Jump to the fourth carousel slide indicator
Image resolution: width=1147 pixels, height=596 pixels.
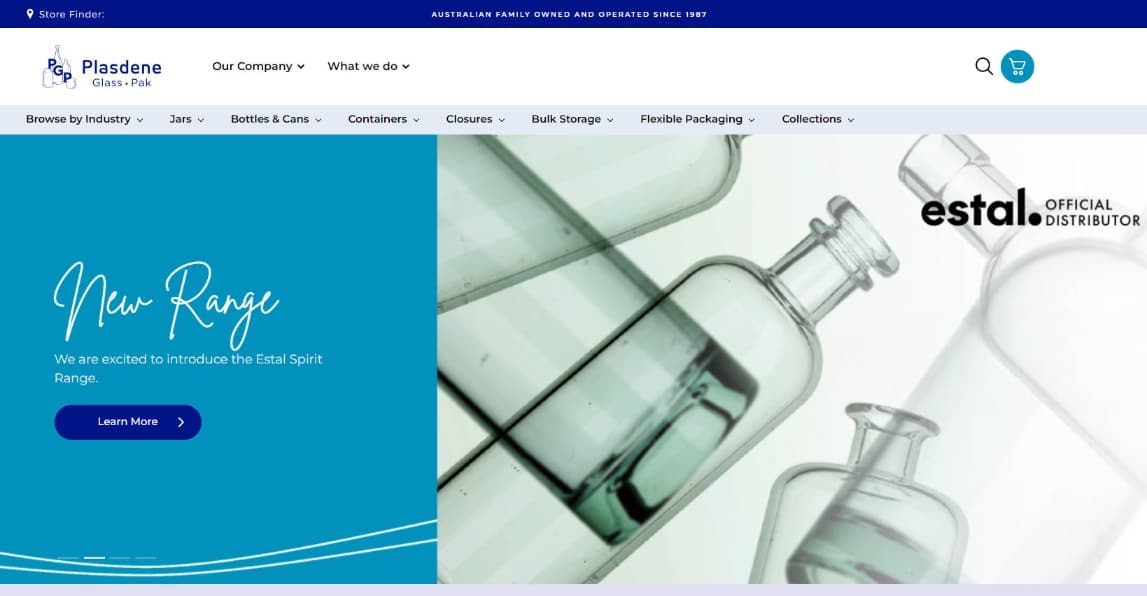click(x=146, y=557)
